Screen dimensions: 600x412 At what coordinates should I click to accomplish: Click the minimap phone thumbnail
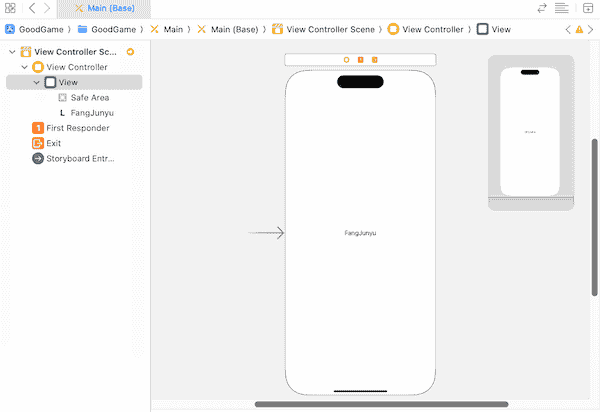530,131
